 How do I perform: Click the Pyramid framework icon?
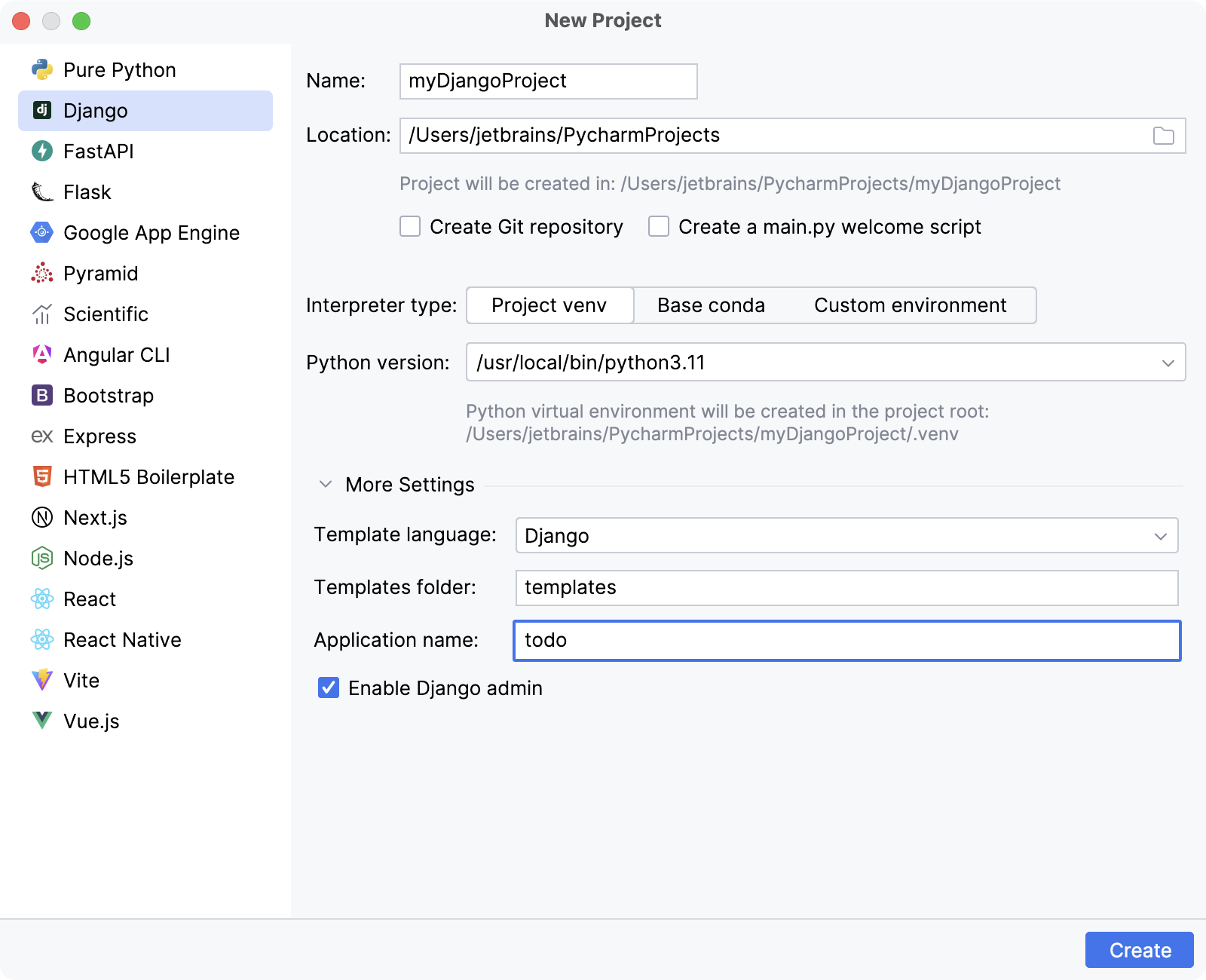coord(42,274)
